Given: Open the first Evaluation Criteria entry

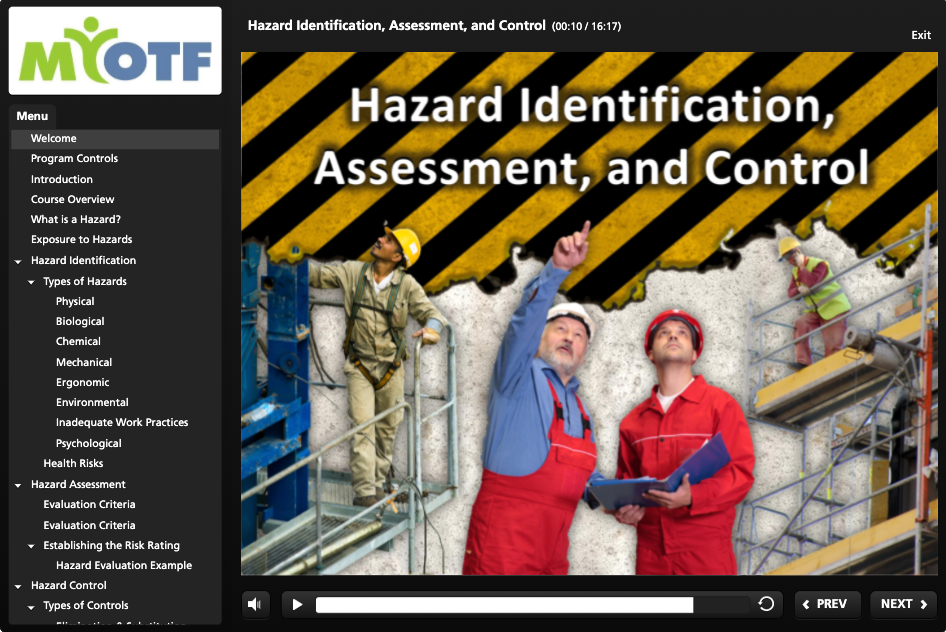Looking at the screenshot, I should tap(89, 504).
